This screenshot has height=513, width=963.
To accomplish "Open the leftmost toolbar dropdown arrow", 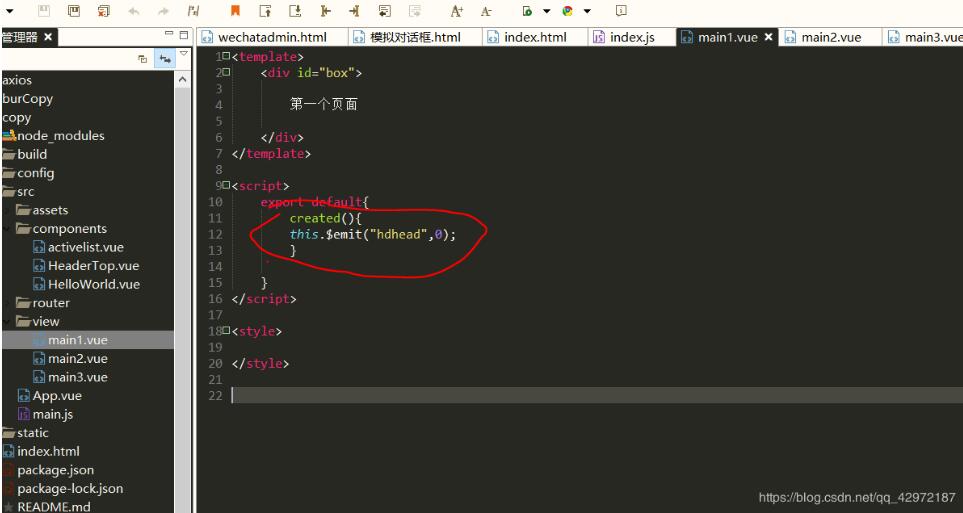I will (x=9, y=11).
